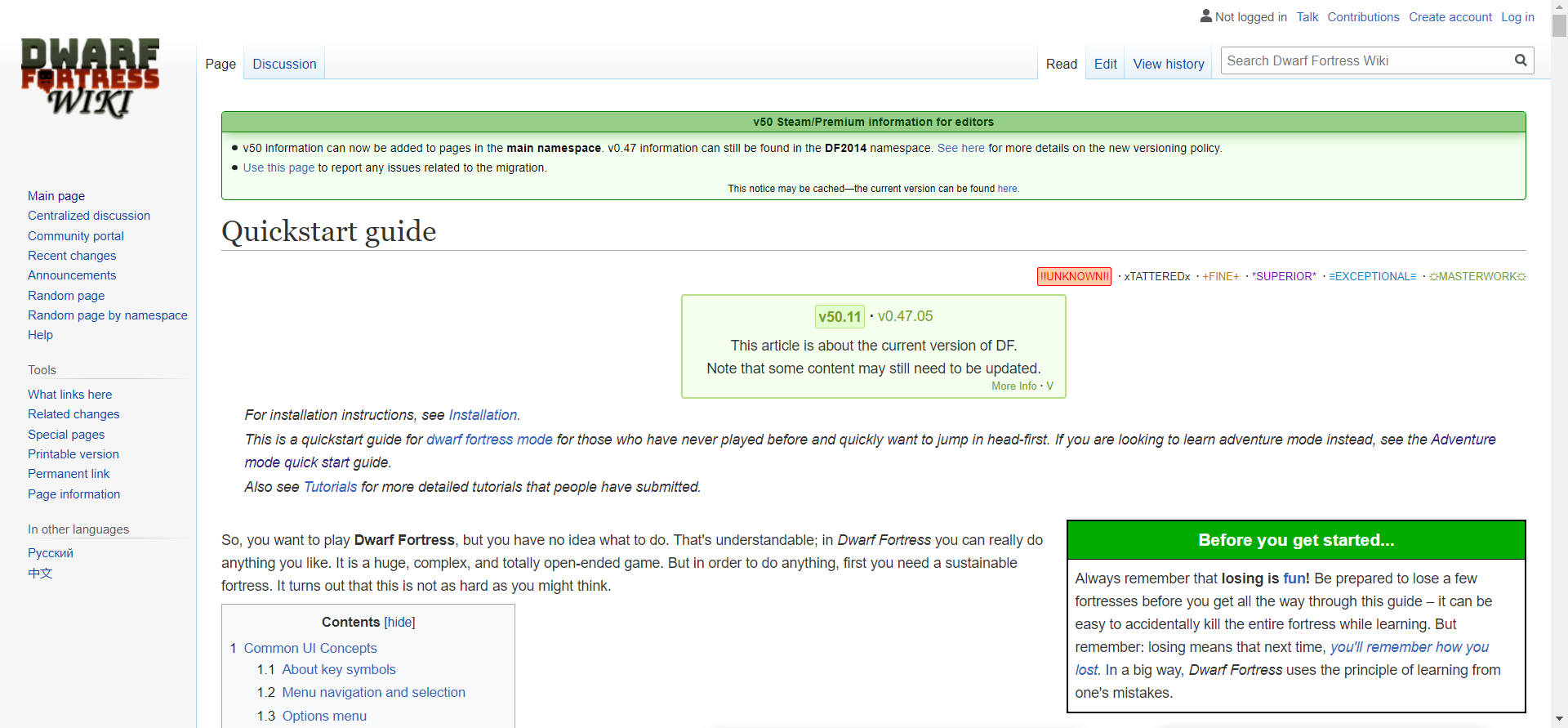Jump to Menu navigation and selection
Viewport: 1568px width, 728px height.
click(373, 693)
